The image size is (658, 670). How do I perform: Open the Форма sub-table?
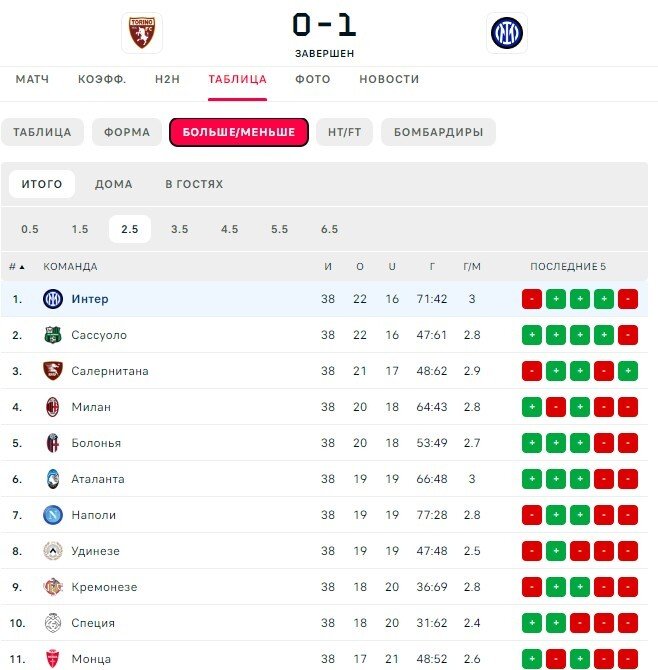(x=127, y=132)
